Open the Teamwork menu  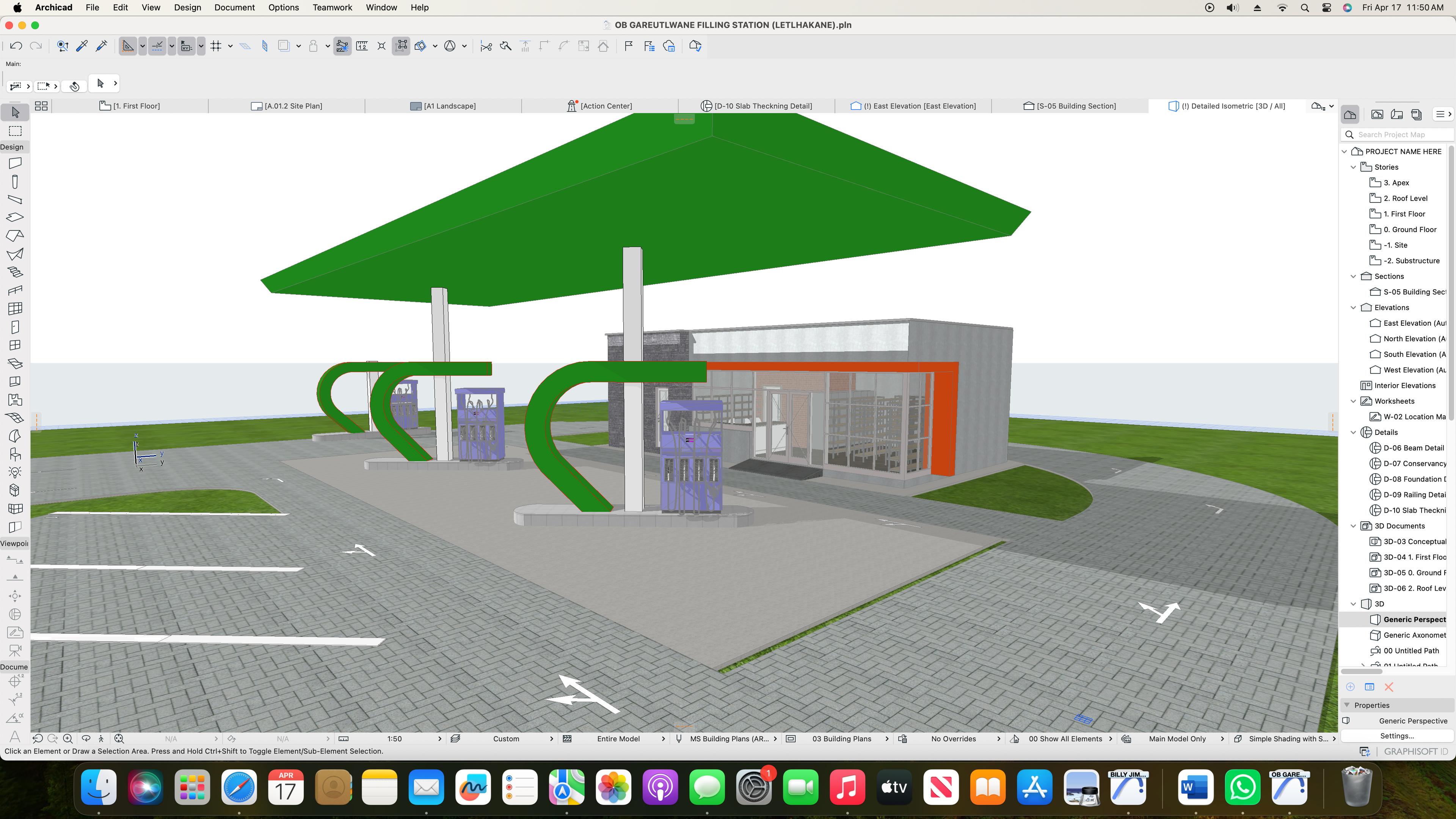pyautogui.click(x=332, y=7)
